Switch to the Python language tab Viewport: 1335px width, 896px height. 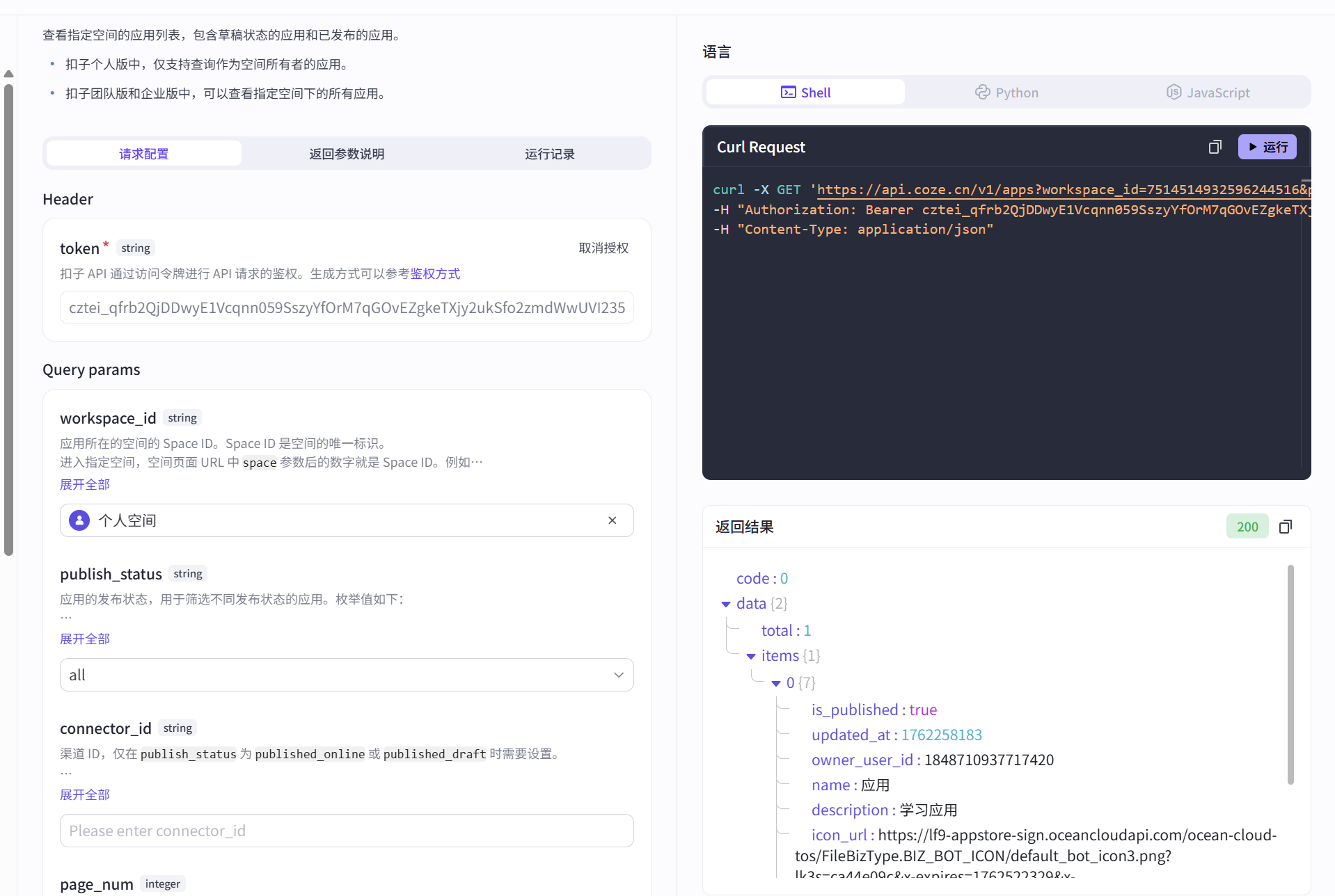click(1006, 93)
